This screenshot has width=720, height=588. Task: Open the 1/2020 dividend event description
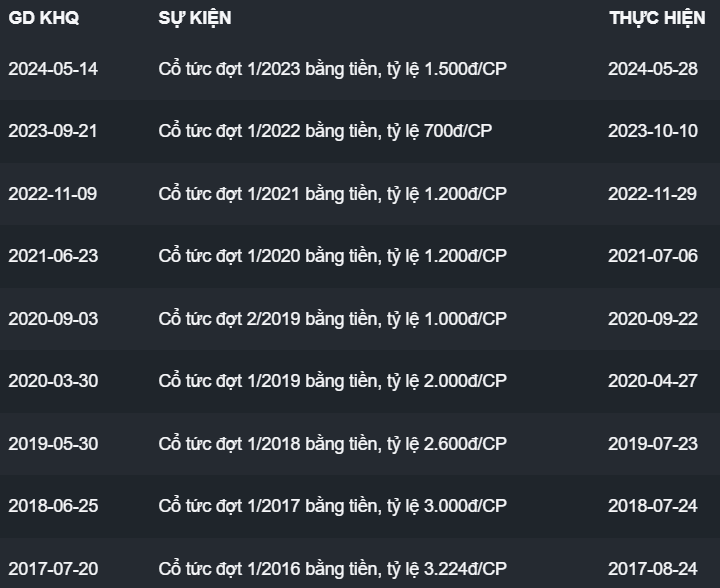[332, 256]
